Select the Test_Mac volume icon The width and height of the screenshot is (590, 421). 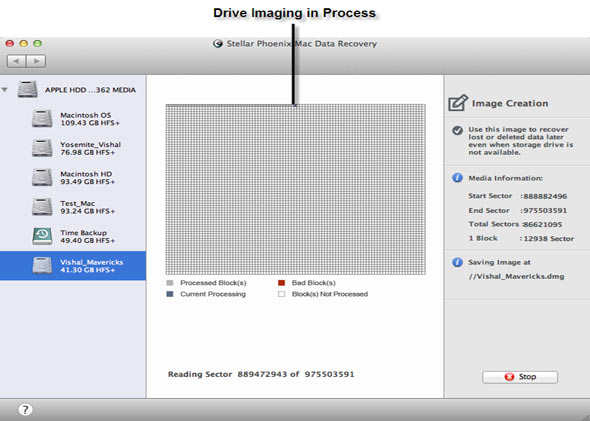click(x=42, y=207)
